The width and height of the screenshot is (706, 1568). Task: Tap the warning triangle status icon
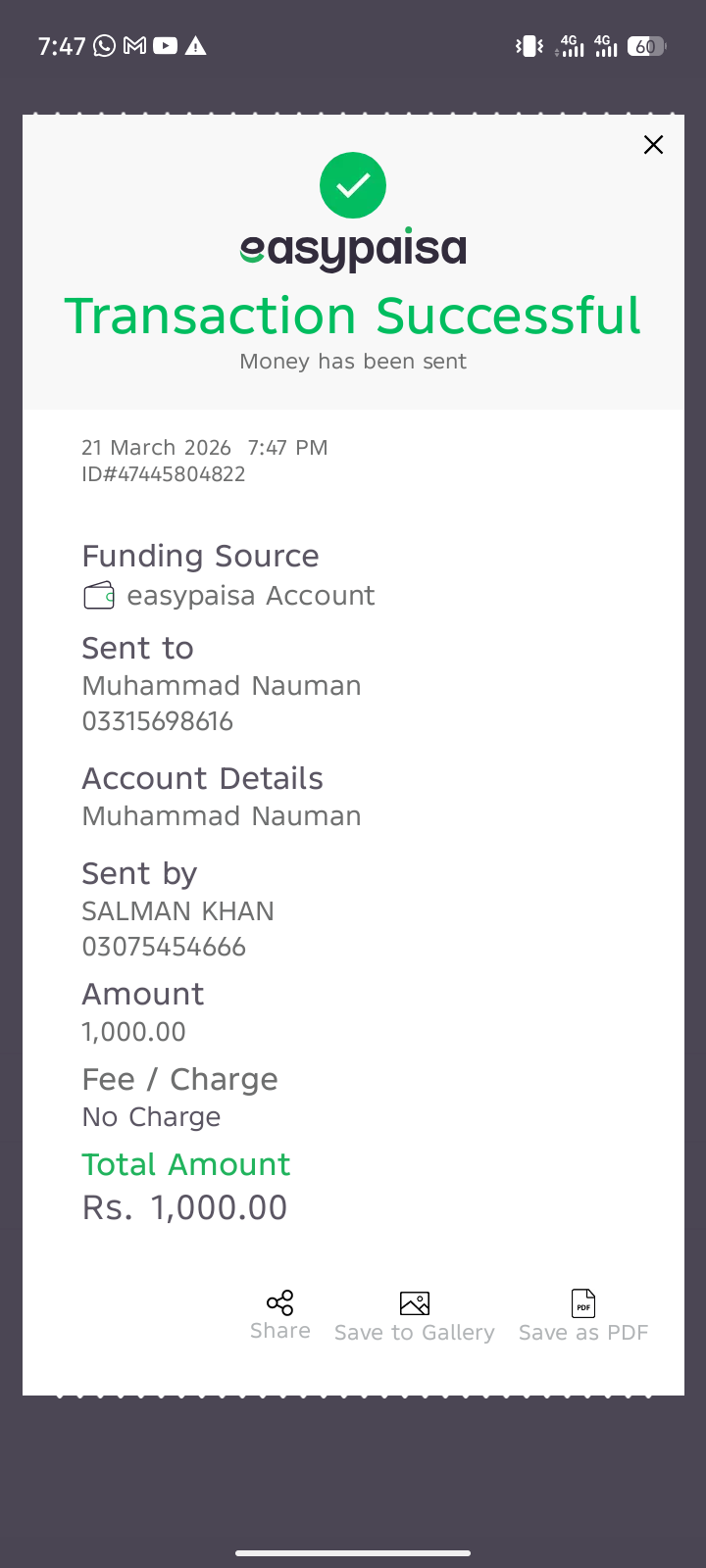click(196, 45)
